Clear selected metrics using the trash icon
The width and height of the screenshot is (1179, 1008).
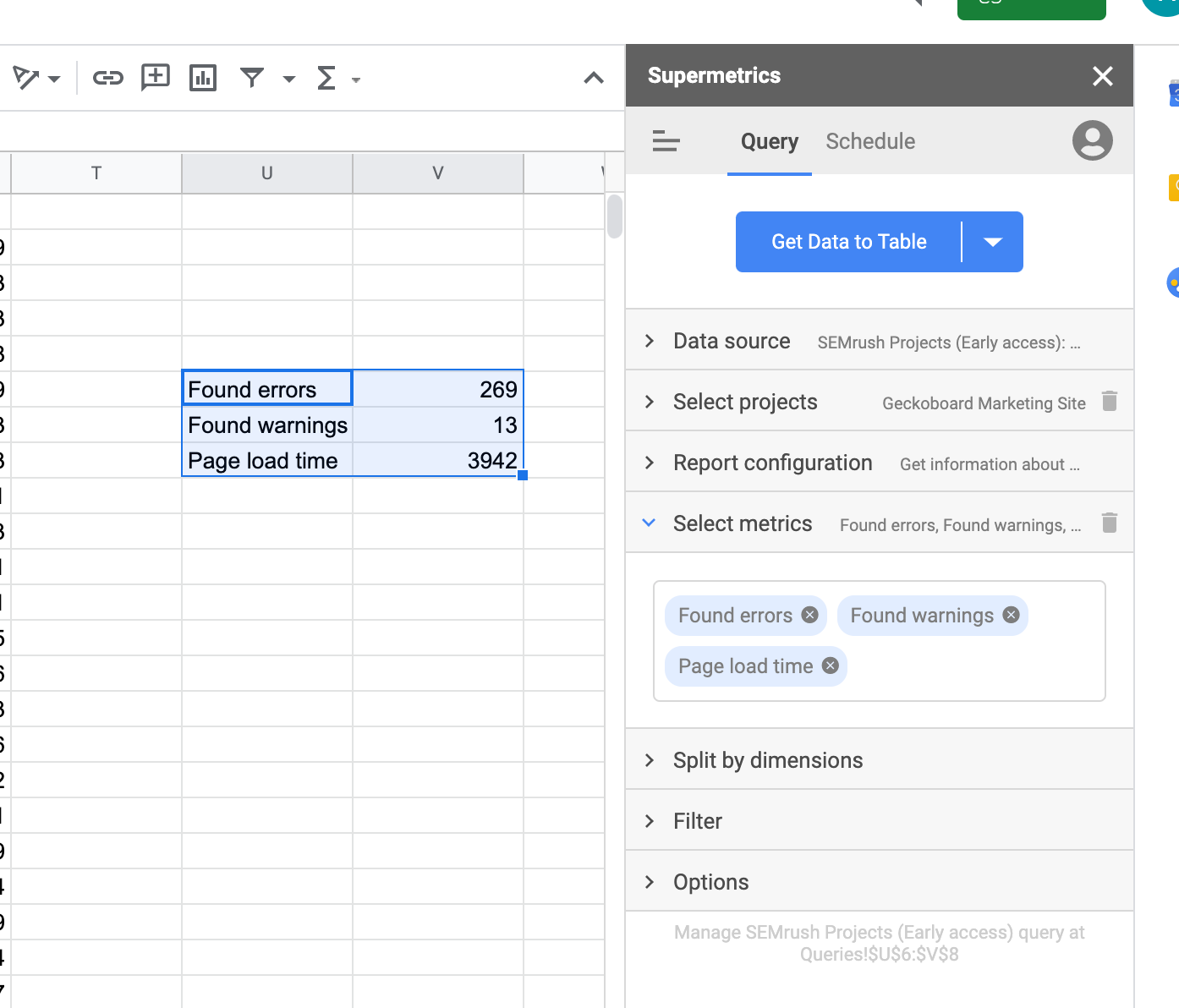tap(1110, 523)
